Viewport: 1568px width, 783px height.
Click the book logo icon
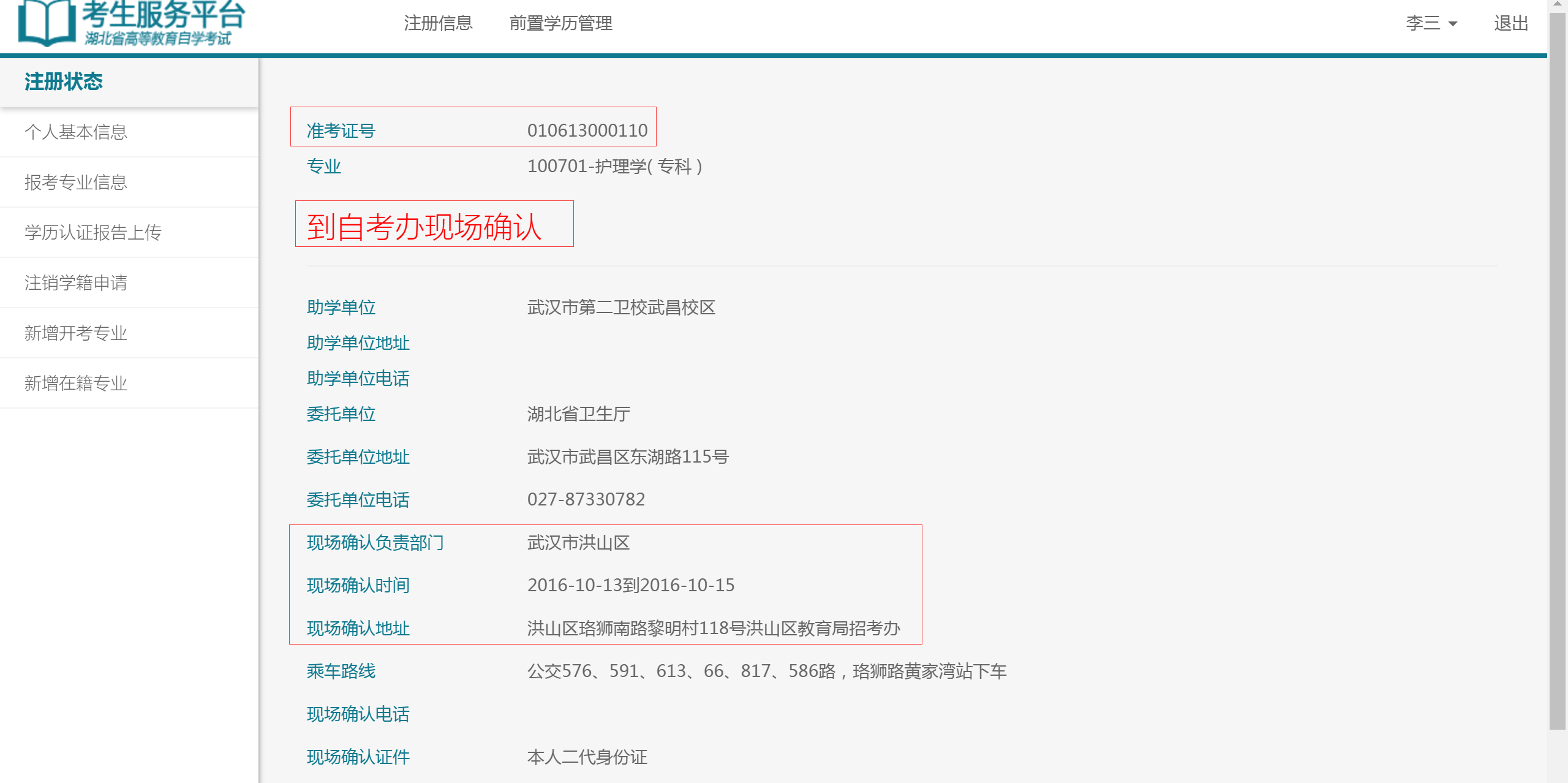tap(47, 23)
